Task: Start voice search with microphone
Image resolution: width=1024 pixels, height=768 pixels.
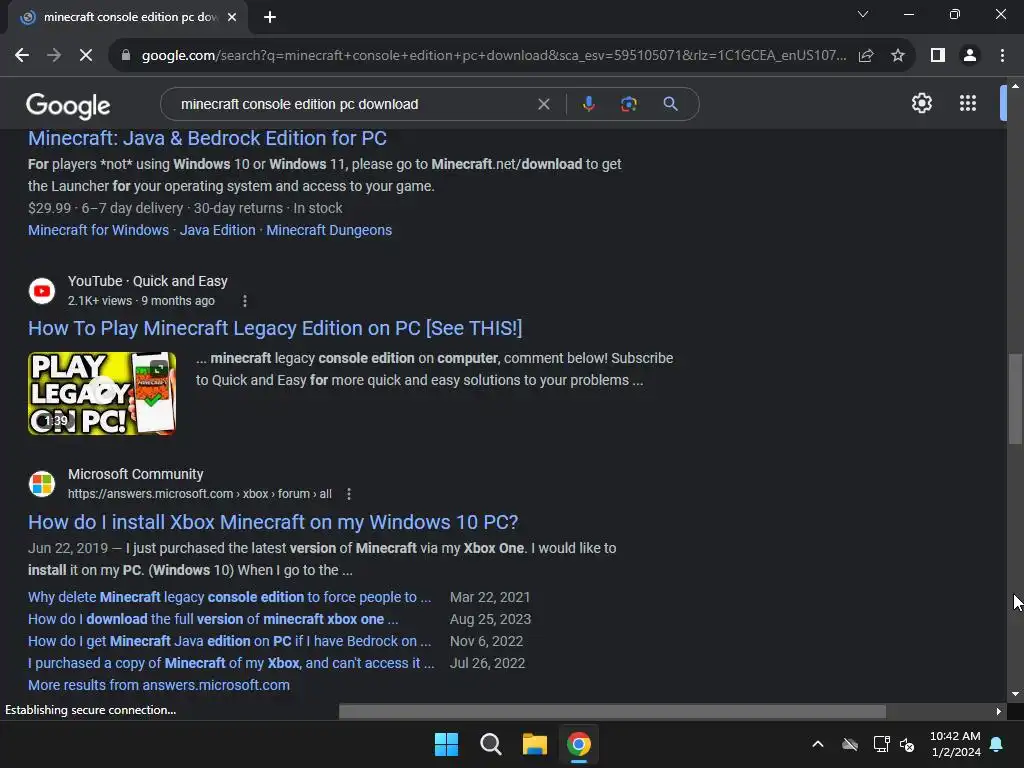Action: pos(588,104)
